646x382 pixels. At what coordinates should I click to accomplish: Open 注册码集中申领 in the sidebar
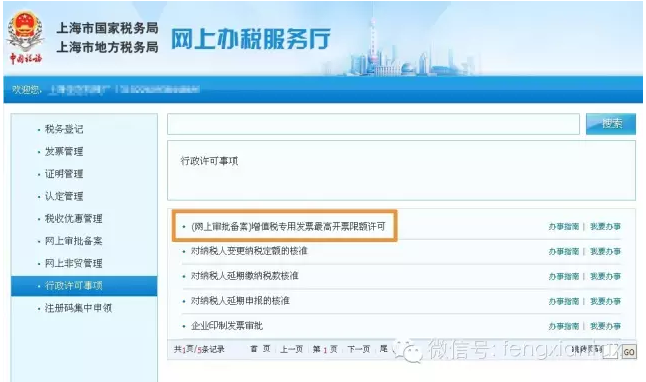[x=78, y=308]
